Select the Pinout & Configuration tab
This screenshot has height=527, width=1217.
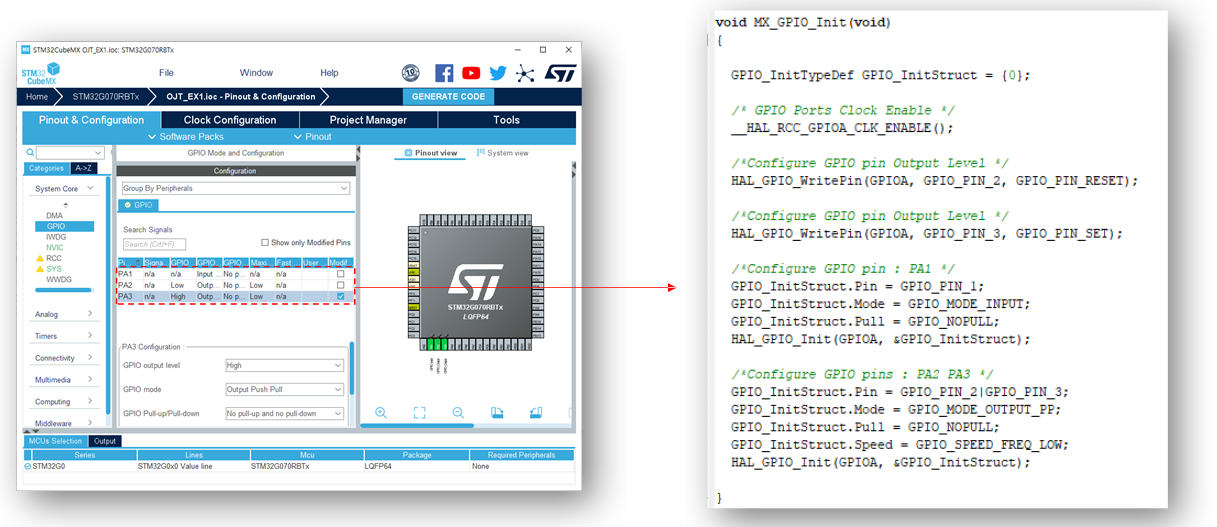click(x=91, y=120)
